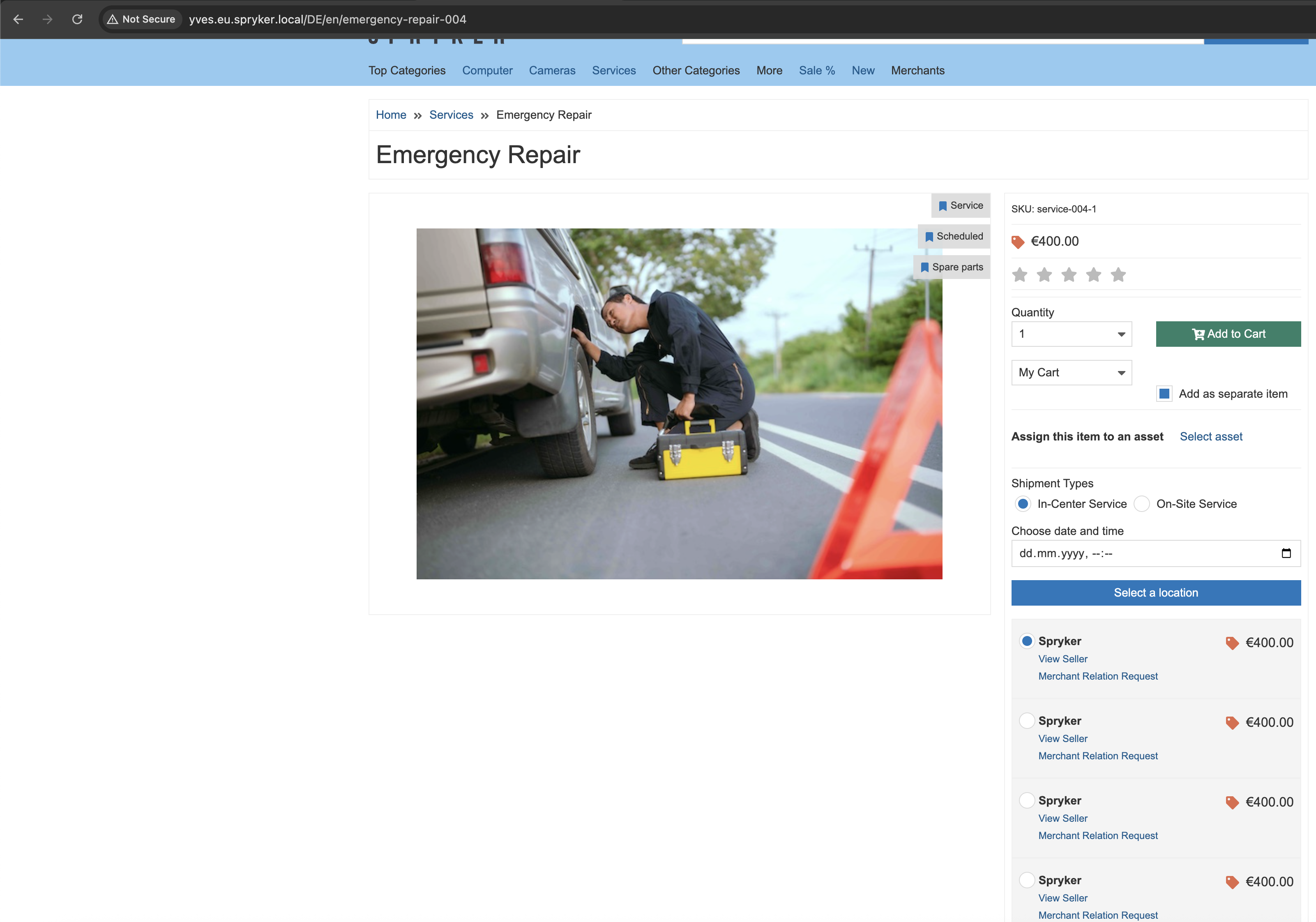Screen dimensions: 1316x922
Task: Open the calendar picker icon in date field
Action: pyautogui.click(x=1286, y=553)
